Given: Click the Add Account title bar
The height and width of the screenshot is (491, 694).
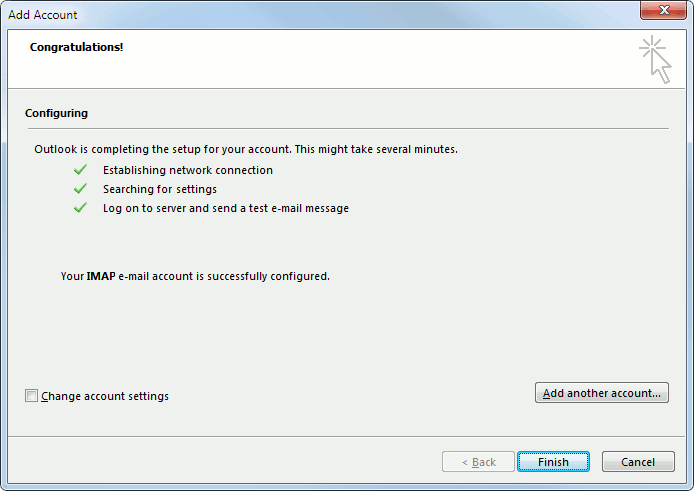Looking at the screenshot, I should [x=300, y=14].
